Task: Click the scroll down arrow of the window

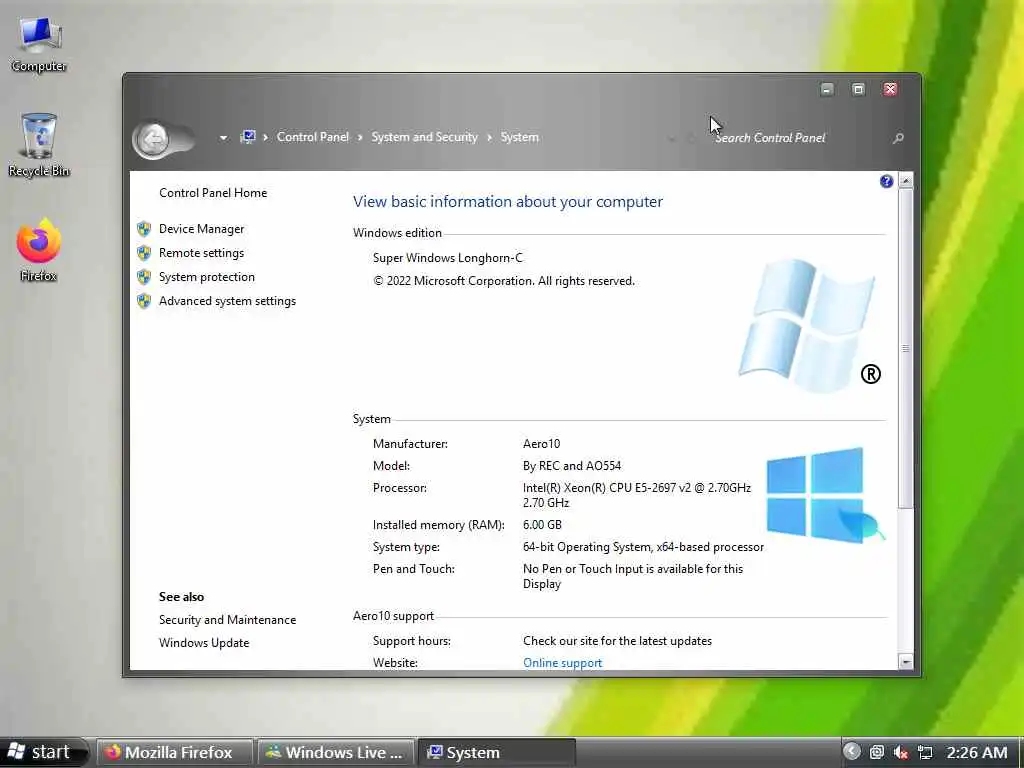Action: 906,662
